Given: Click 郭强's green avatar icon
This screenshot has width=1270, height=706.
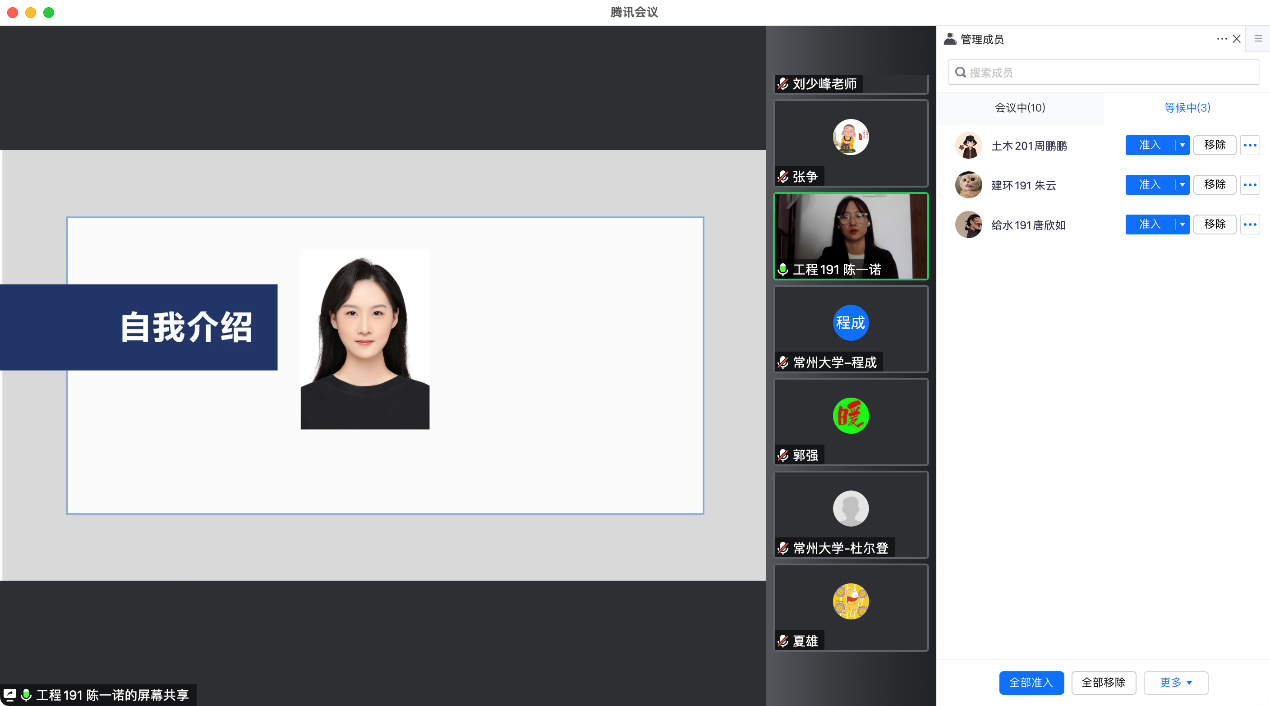Looking at the screenshot, I should [851, 416].
